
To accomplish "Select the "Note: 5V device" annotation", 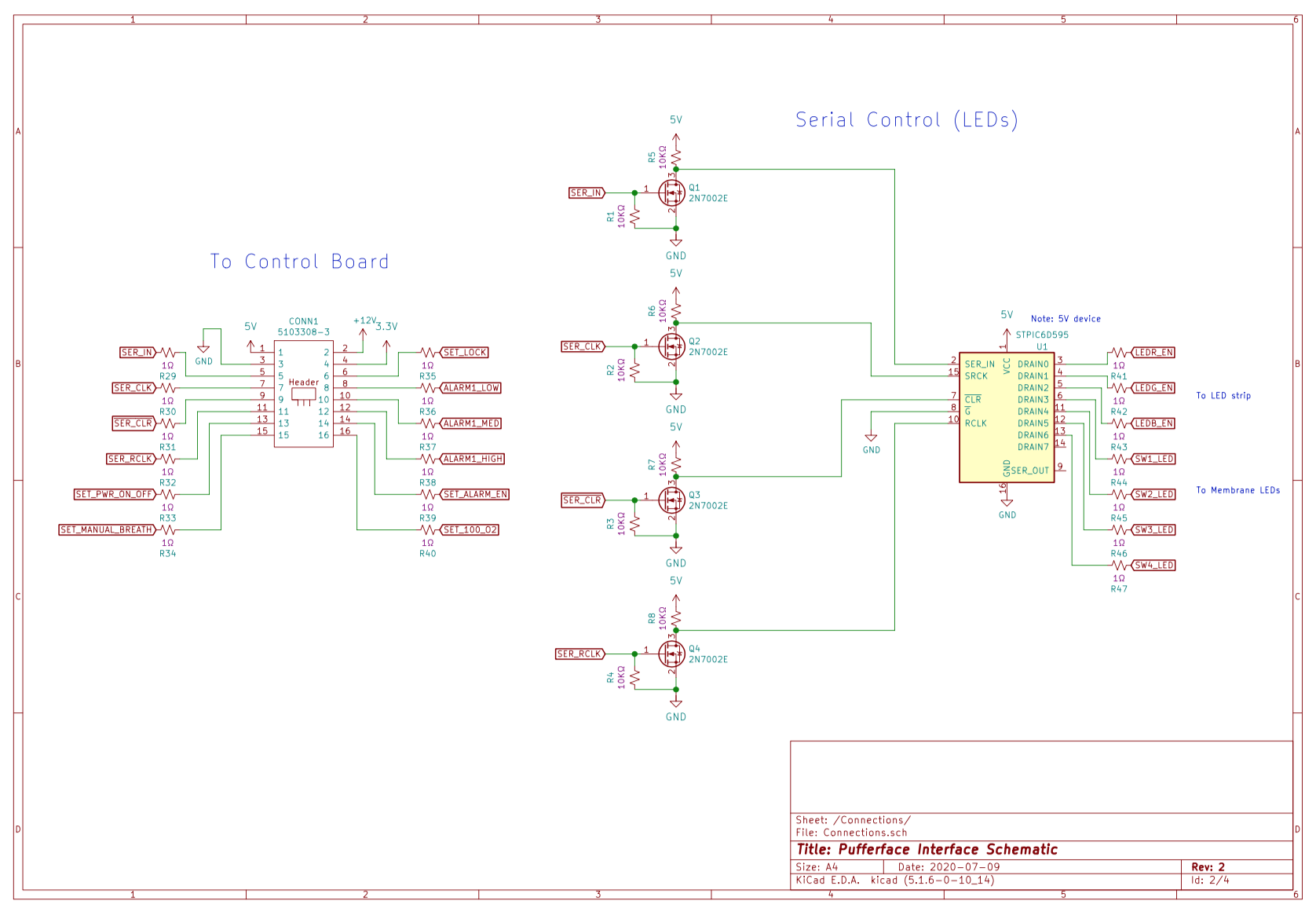I will (1066, 319).
